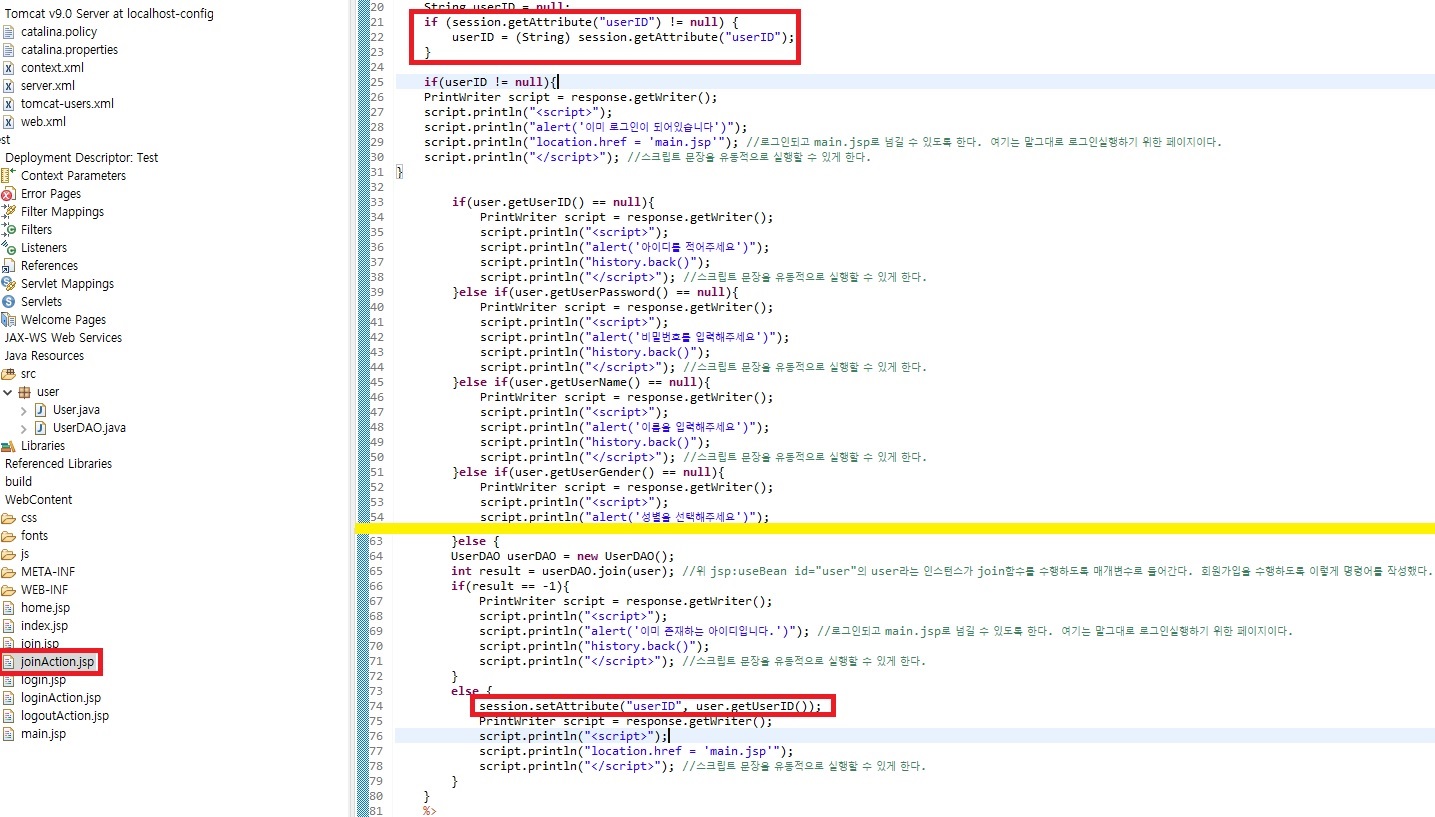Viewport: 1435px width, 817px height.
Task: Click the home.jsp file icon
Action: coord(9,608)
